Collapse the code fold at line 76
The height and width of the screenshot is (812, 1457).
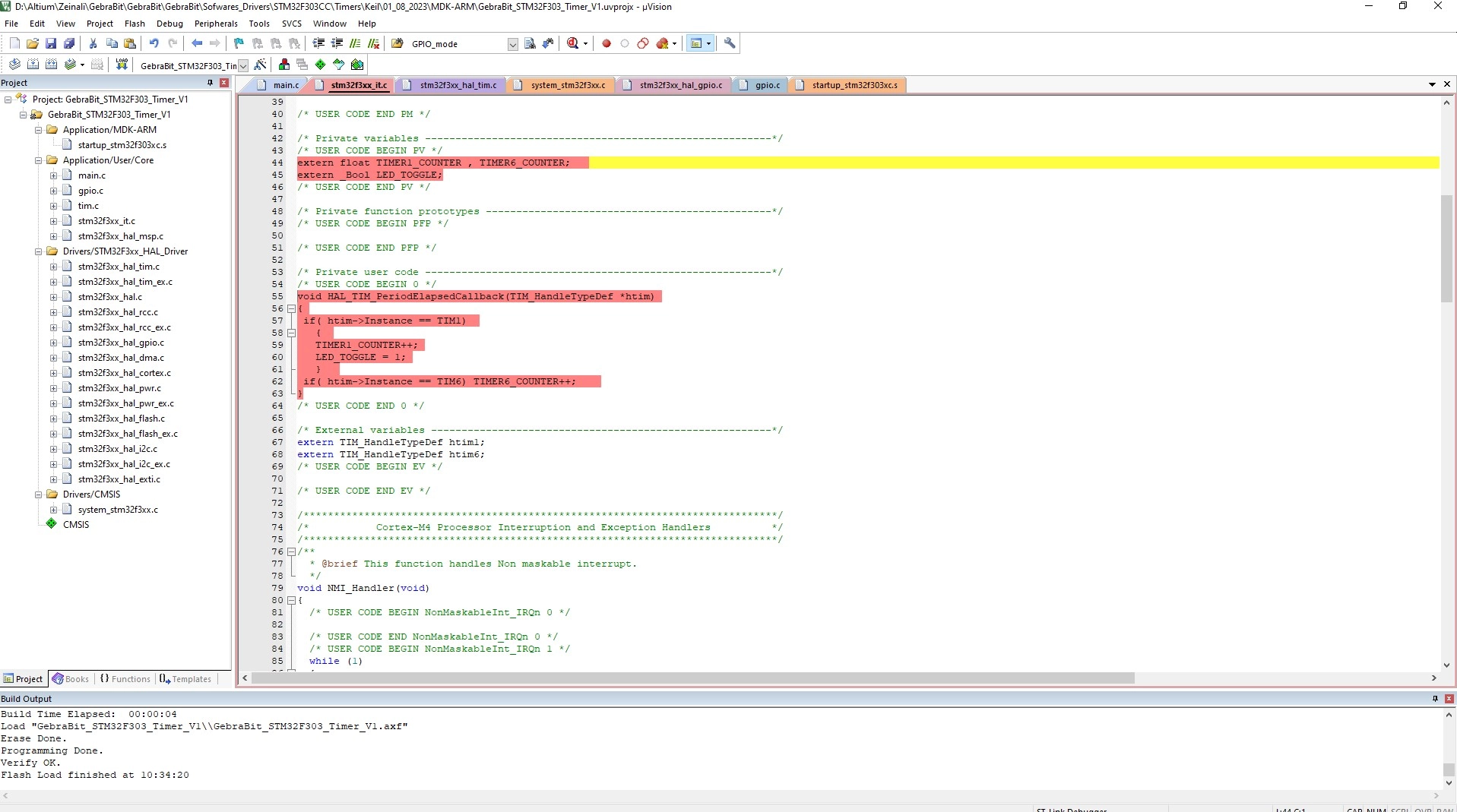pos(291,551)
